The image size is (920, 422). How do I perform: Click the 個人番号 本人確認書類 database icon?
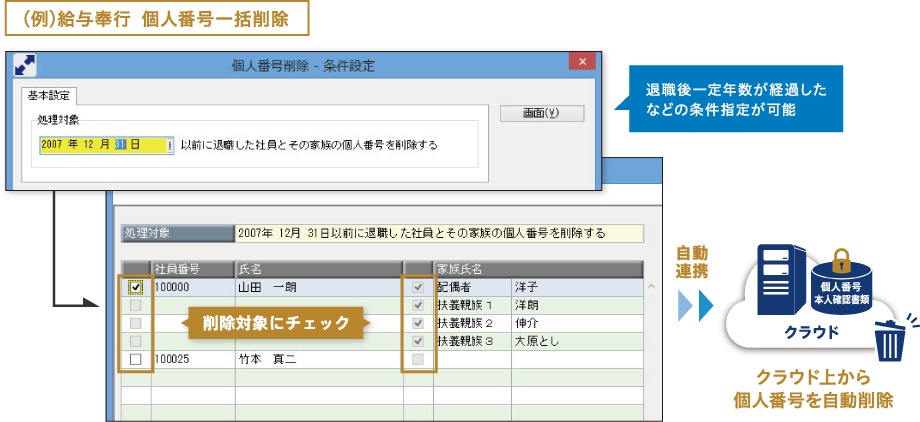(x=841, y=290)
